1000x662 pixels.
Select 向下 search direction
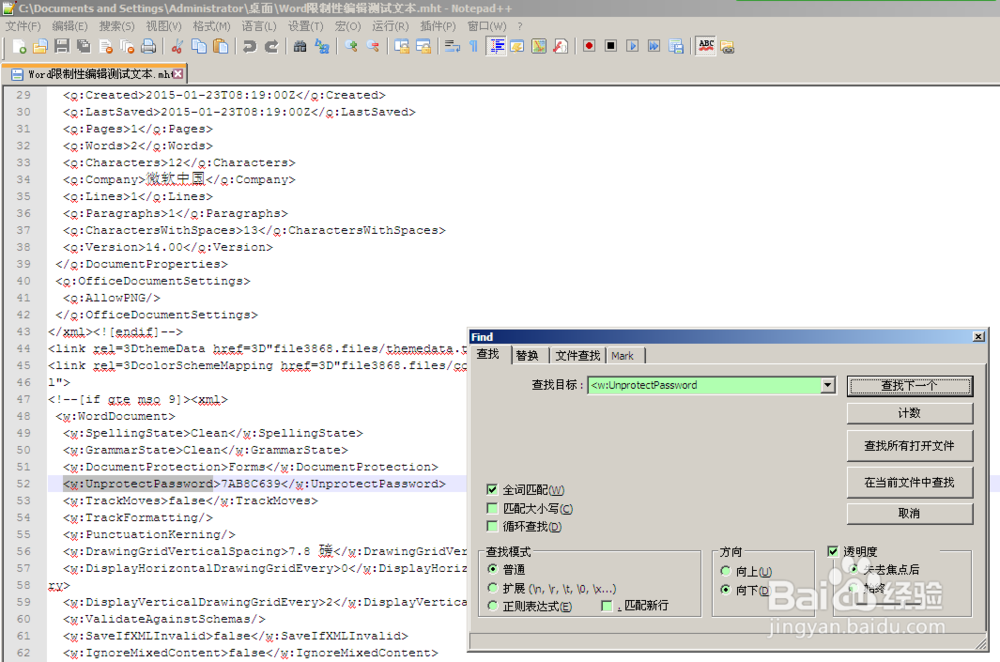click(x=725, y=590)
